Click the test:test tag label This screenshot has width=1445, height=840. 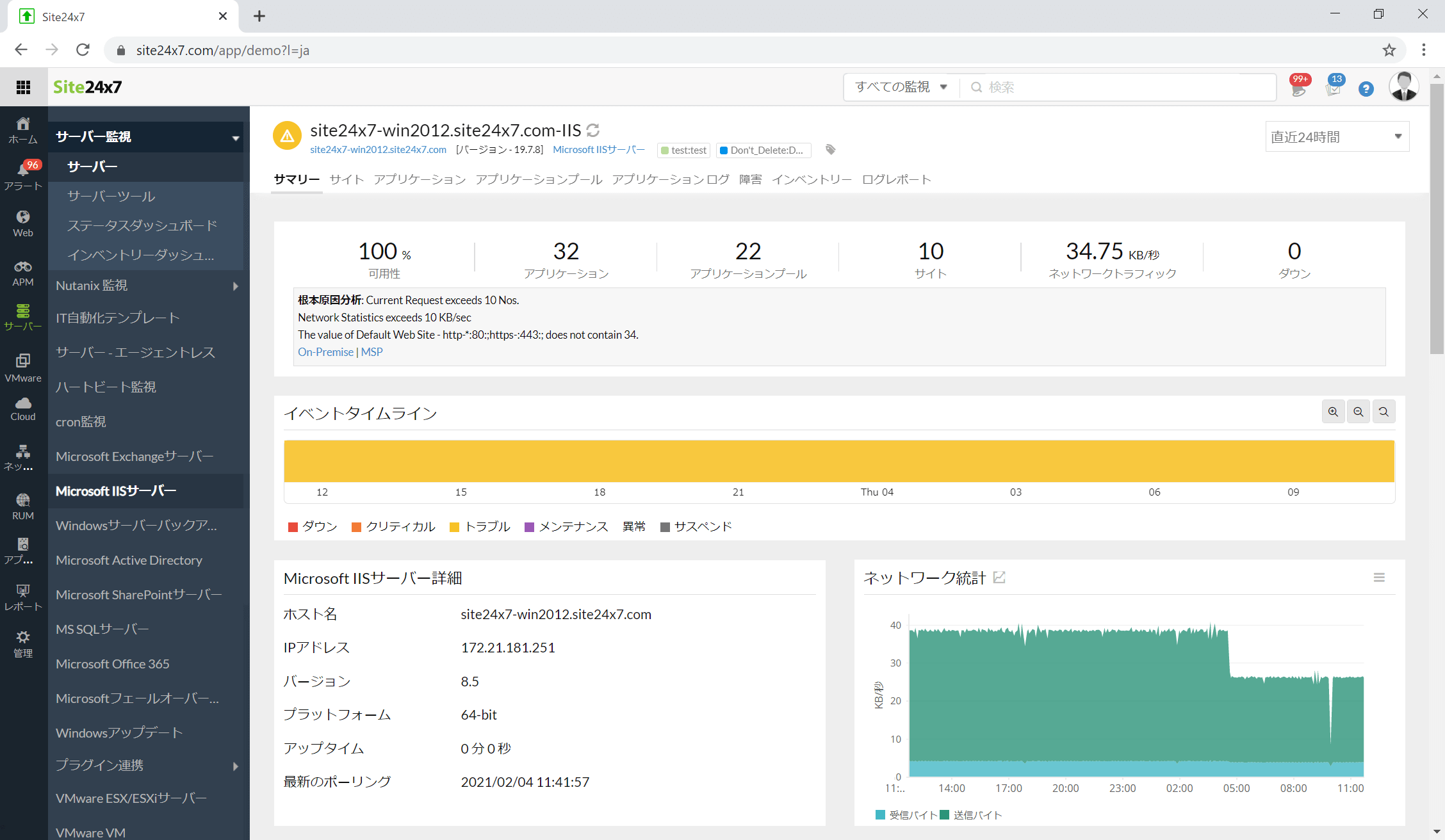pyautogui.click(x=683, y=150)
